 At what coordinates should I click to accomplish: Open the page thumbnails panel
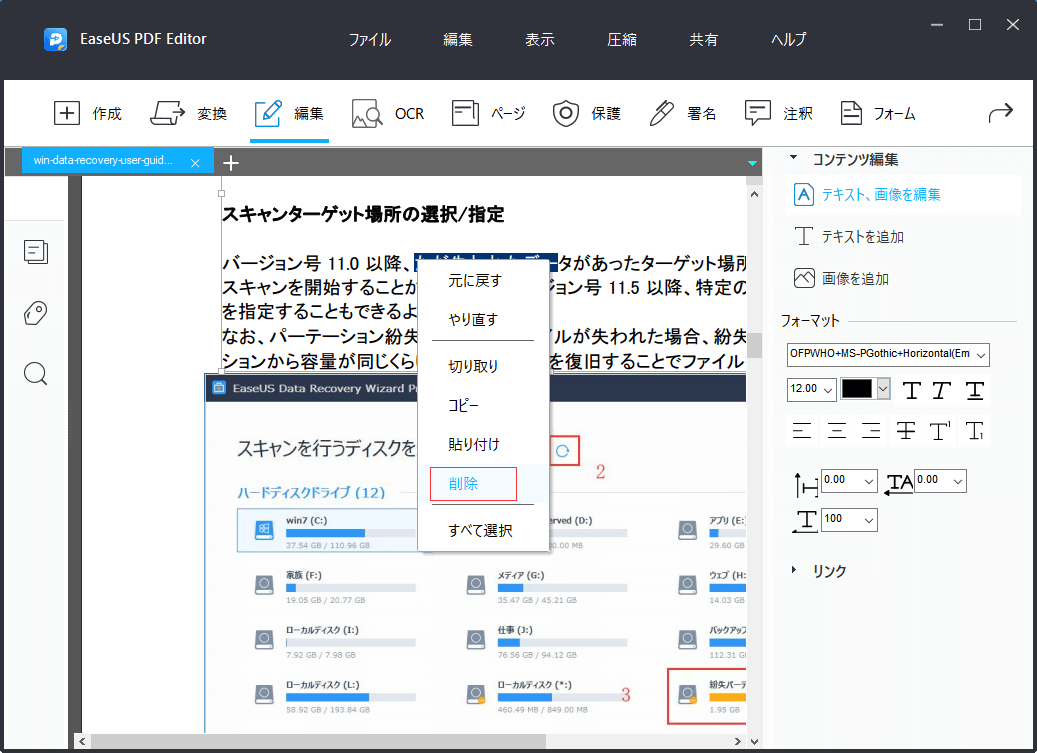pyautogui.click(x=36, y=252)
